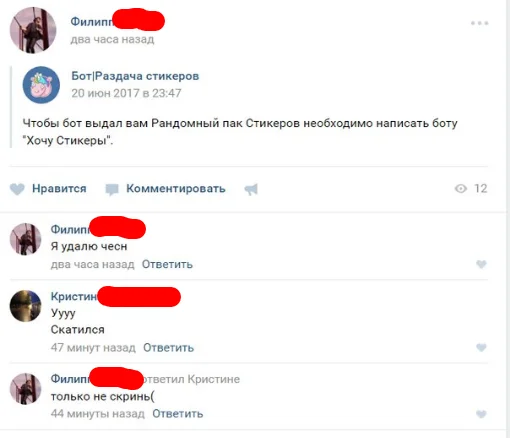Click the heart icon beside Нравится
510x438 pixels.
pyautogui.click(x=17, y=189)
